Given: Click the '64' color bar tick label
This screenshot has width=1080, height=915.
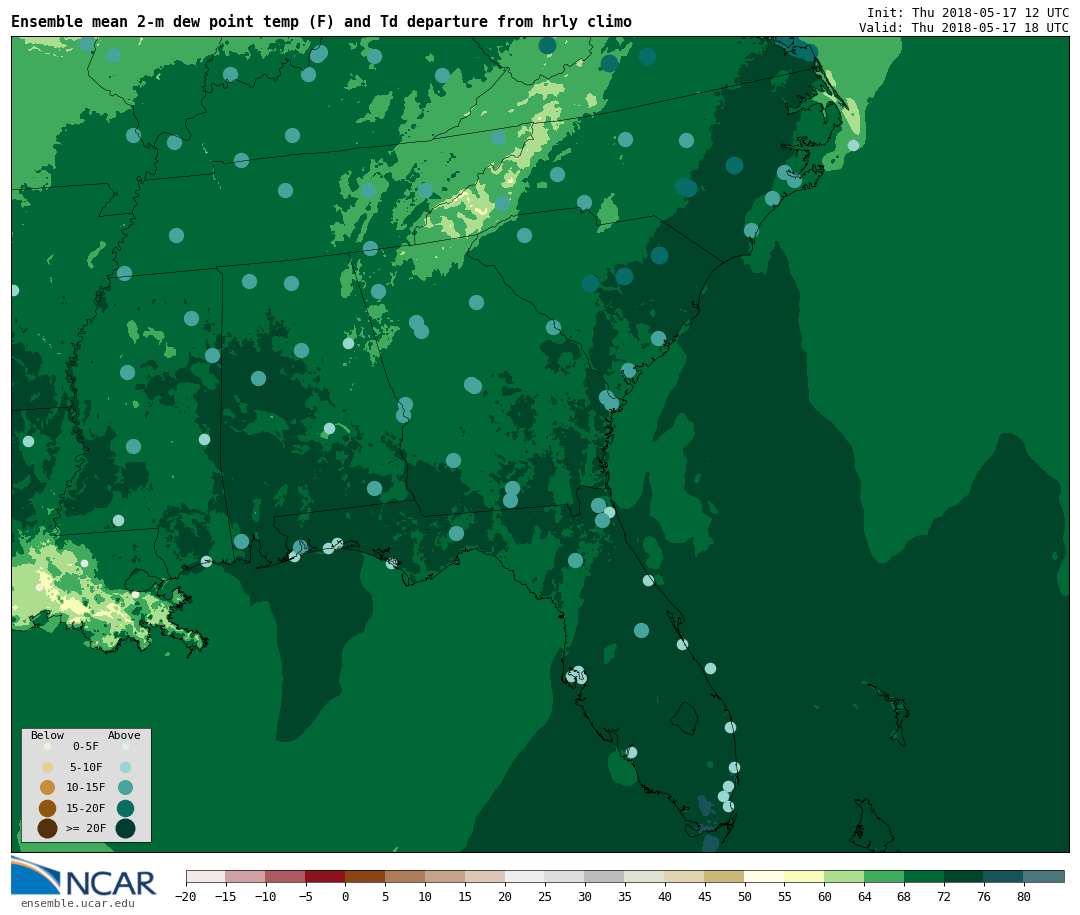Looking at the screenshot, I should pos(864,896).
